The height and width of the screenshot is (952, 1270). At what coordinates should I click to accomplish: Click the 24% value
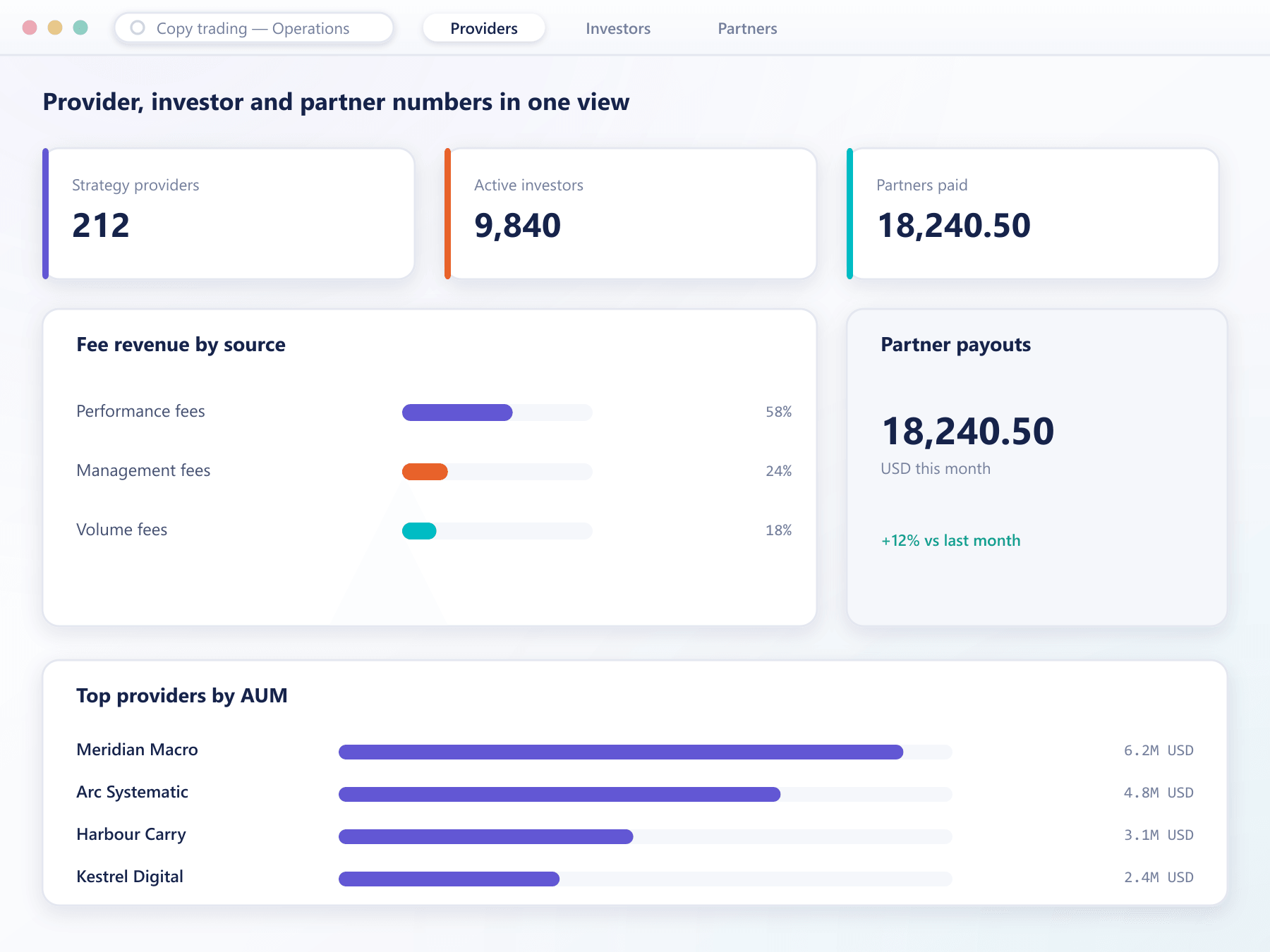(x=778, y=471)
